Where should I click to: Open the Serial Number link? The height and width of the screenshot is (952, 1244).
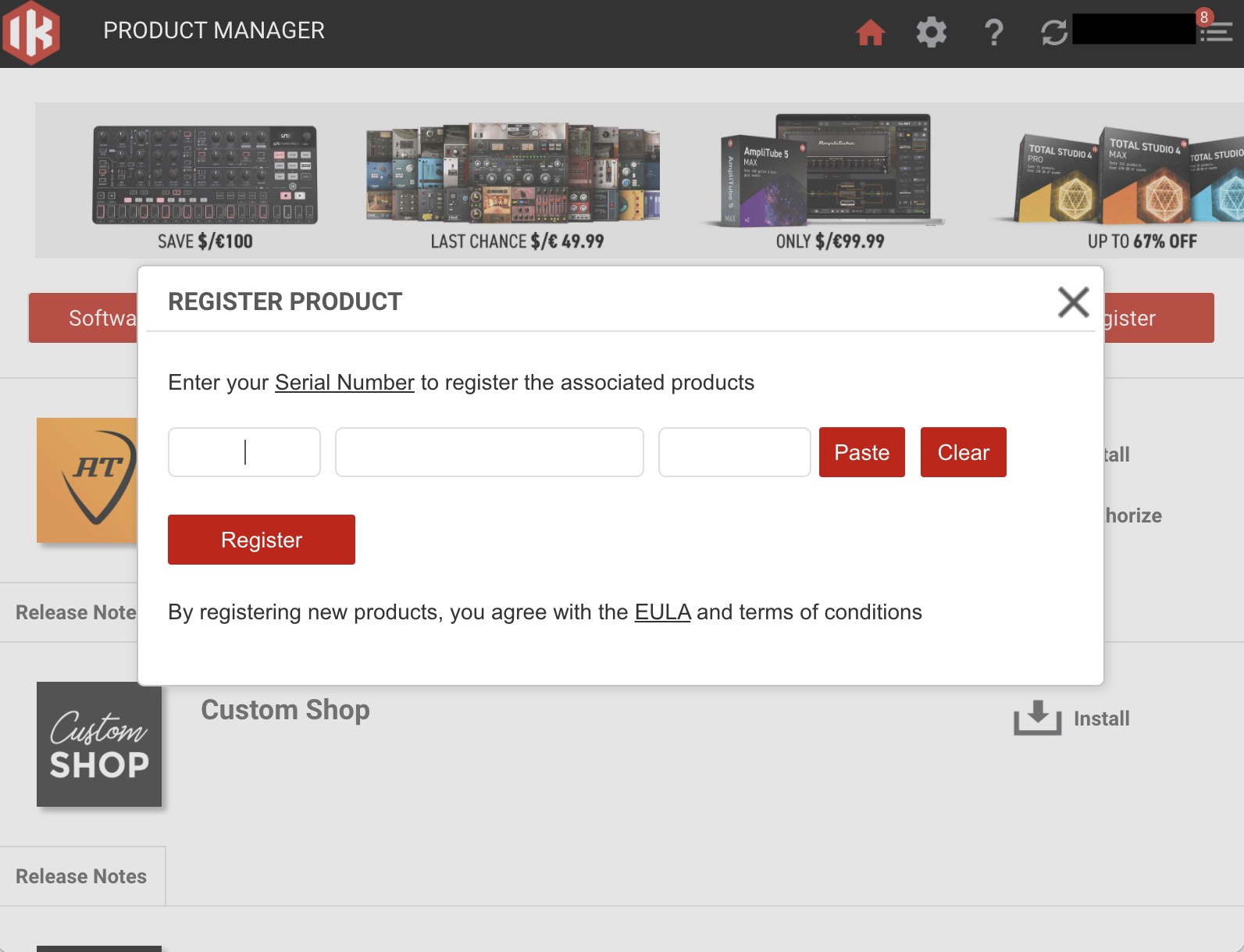coord(344,383)
